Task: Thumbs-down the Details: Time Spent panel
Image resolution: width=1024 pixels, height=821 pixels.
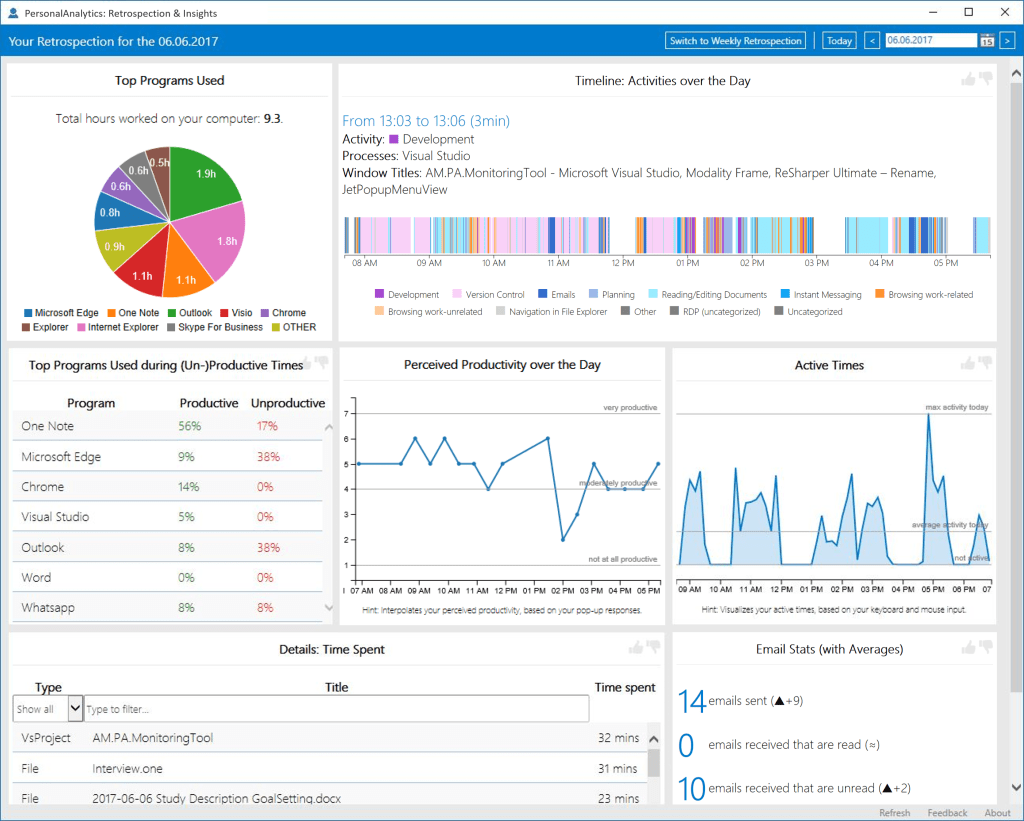Action: point(652,647)
